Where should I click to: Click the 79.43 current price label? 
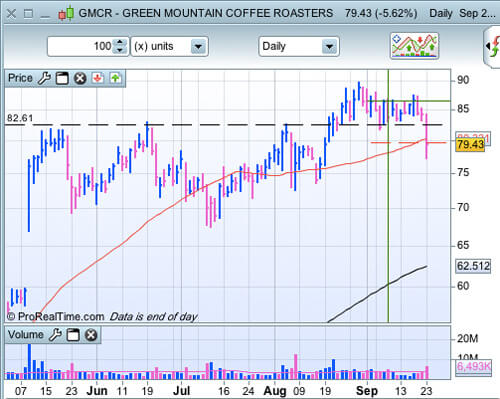(470, 145)
